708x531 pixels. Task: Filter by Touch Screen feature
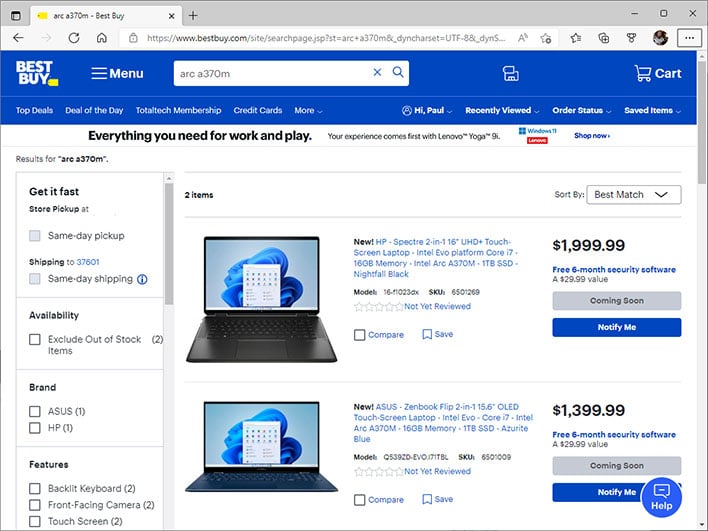coord(35,522)
